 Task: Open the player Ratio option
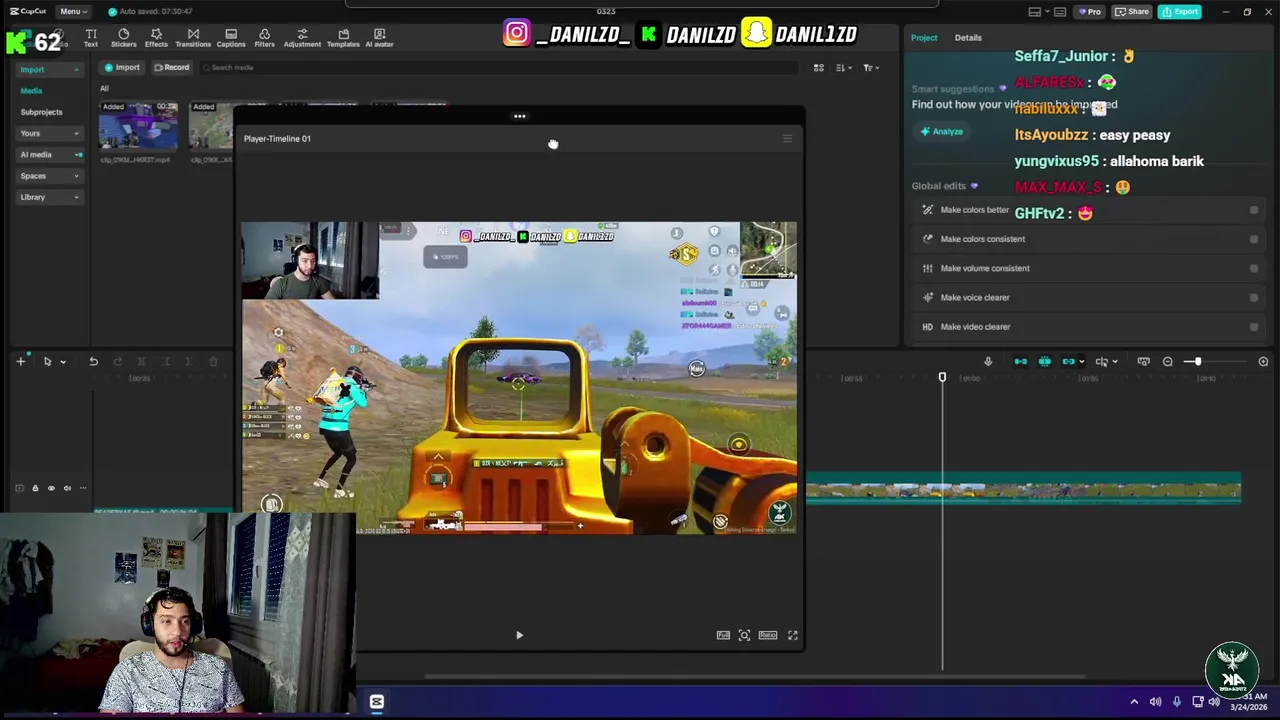(x=768, y=635)
